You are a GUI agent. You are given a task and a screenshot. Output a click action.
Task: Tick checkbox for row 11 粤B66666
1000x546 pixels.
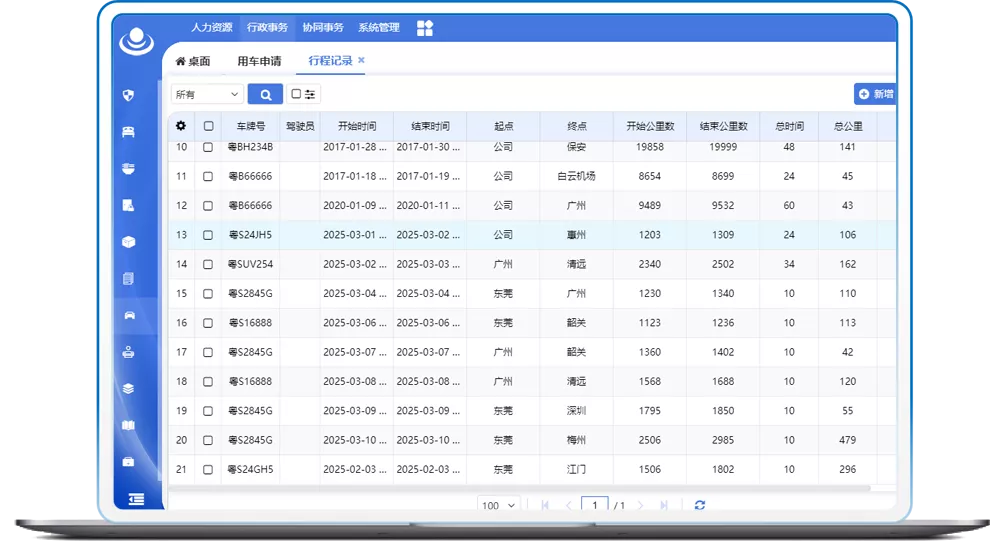(x=208, y=176)
